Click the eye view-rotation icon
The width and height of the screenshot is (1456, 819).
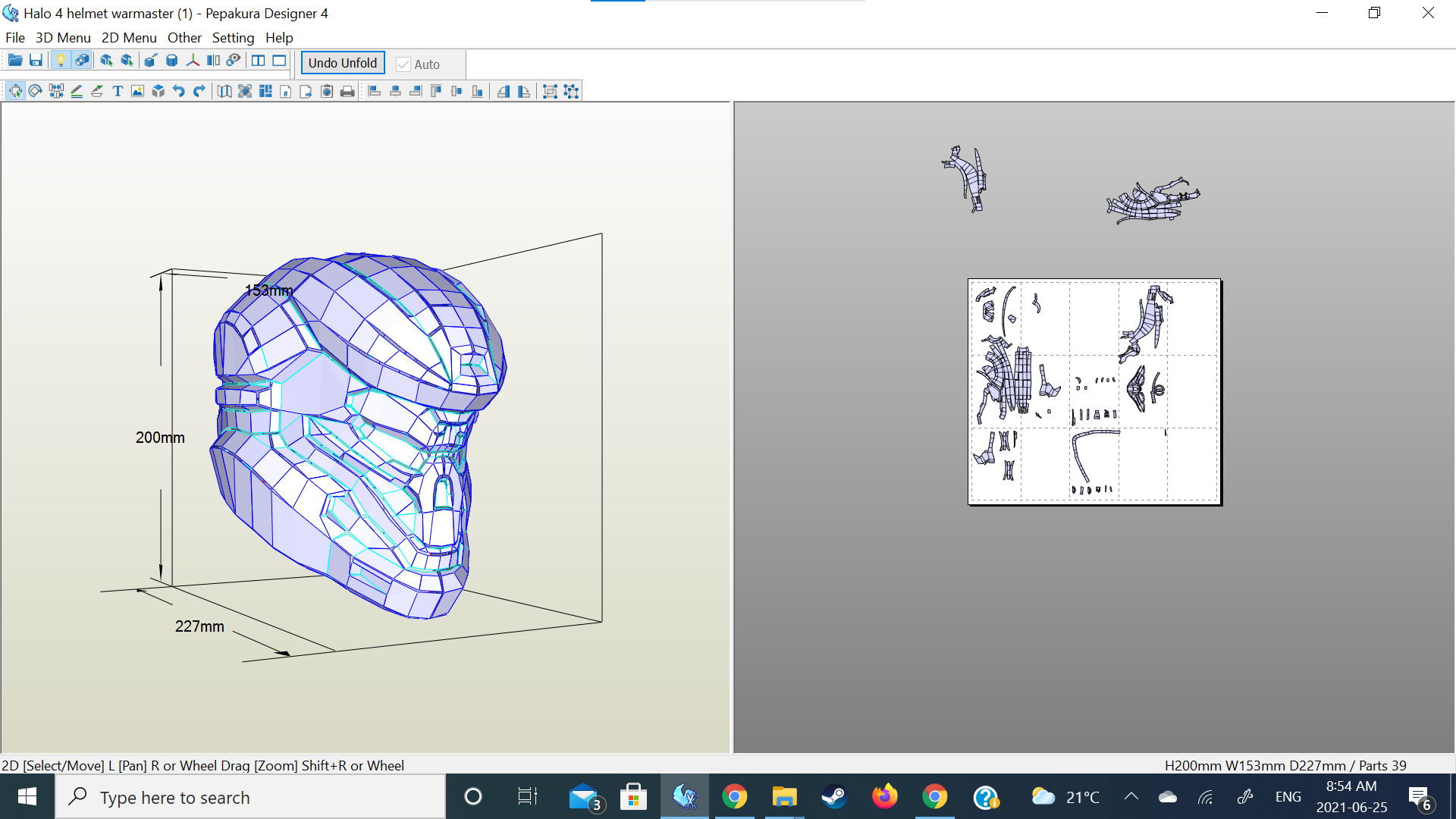(234, 61)
